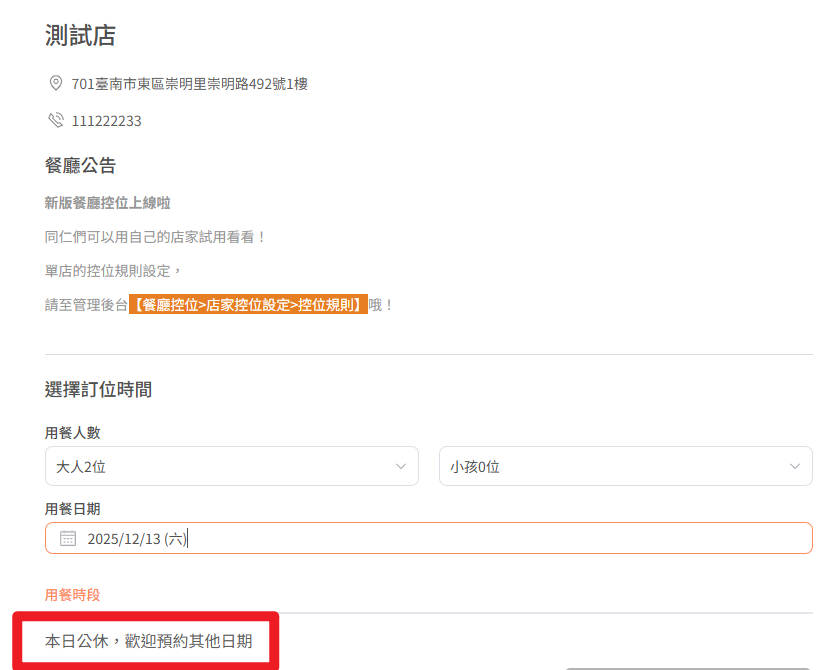This screenshot has height=670, width=825.
Task: Click the phone icon next to 111222233
Action: 56,121
